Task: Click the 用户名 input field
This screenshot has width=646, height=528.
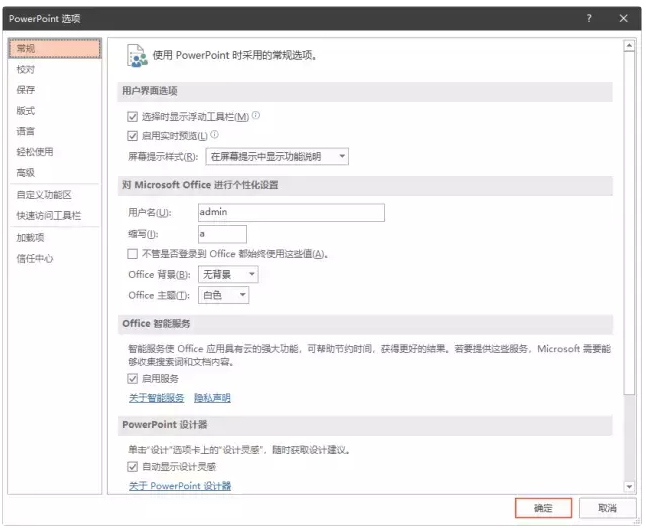Action: (291, 213)
